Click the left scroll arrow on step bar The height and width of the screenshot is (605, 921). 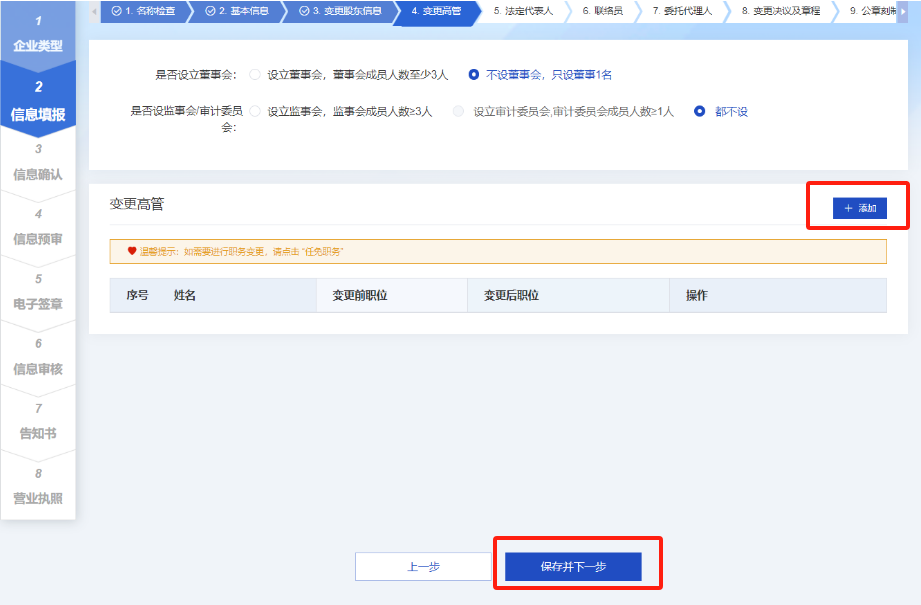tap(95, 11)
